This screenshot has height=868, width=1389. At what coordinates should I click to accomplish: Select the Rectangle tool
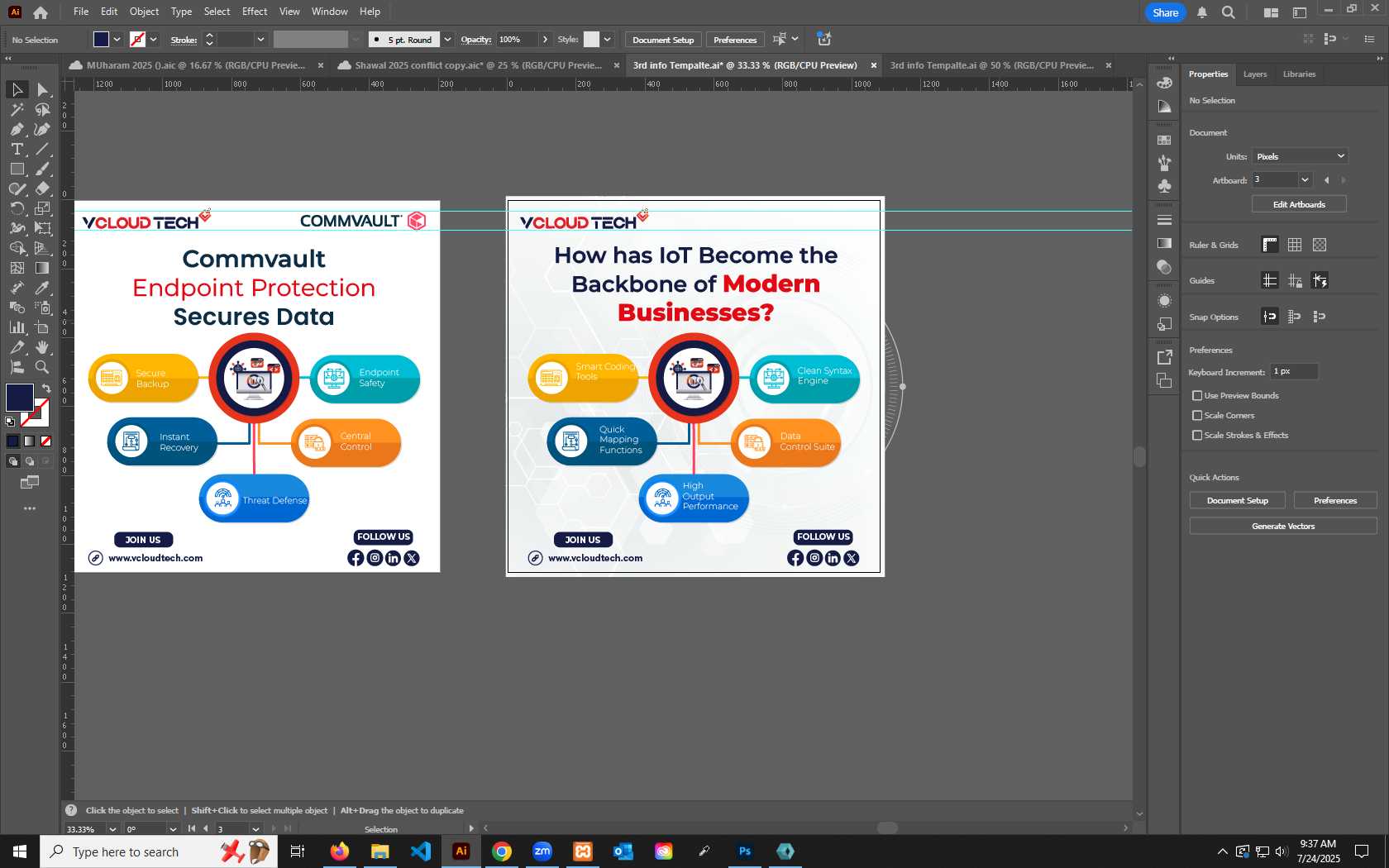click(x=17, y=169)
